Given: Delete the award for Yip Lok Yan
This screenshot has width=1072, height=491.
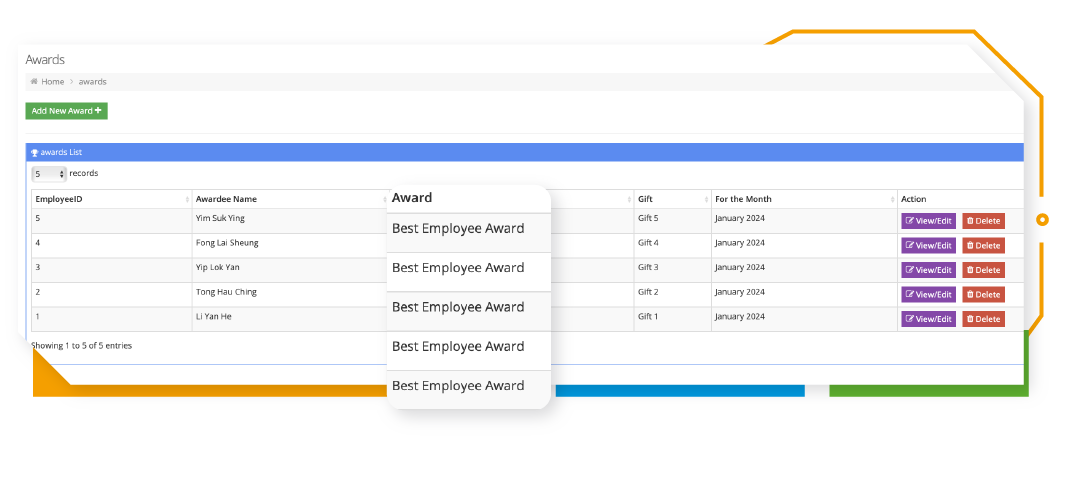Looking at the screenshot, I should coord(984,270).
